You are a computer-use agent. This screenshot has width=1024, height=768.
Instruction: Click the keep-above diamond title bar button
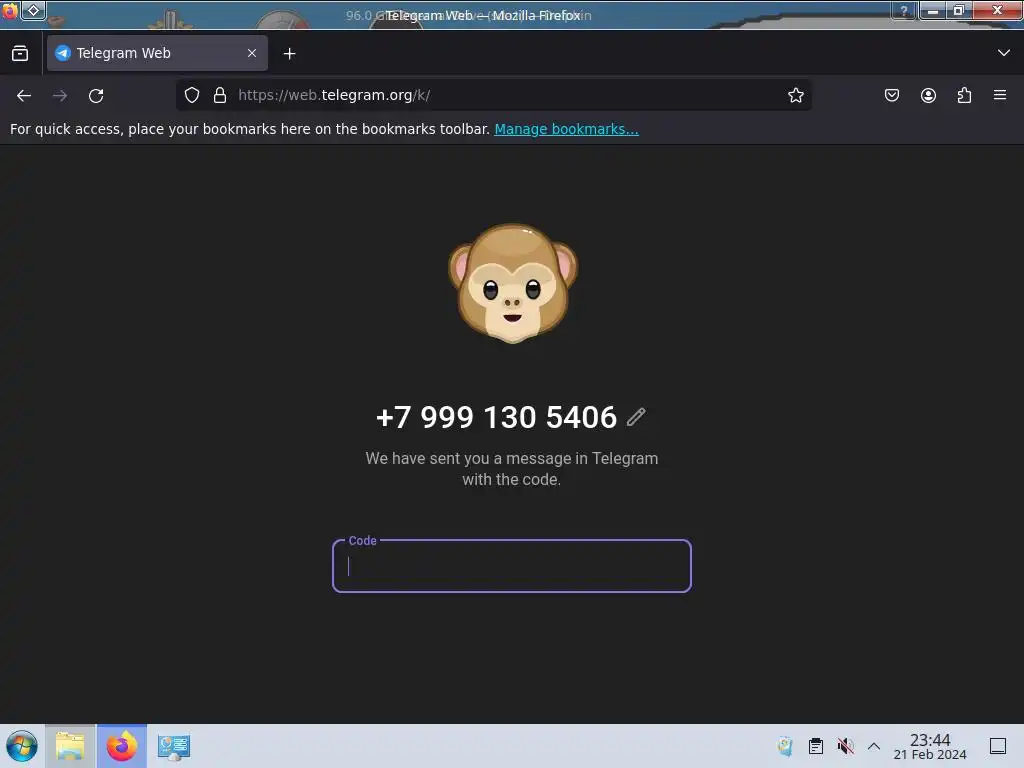click(x=33, y=10)
